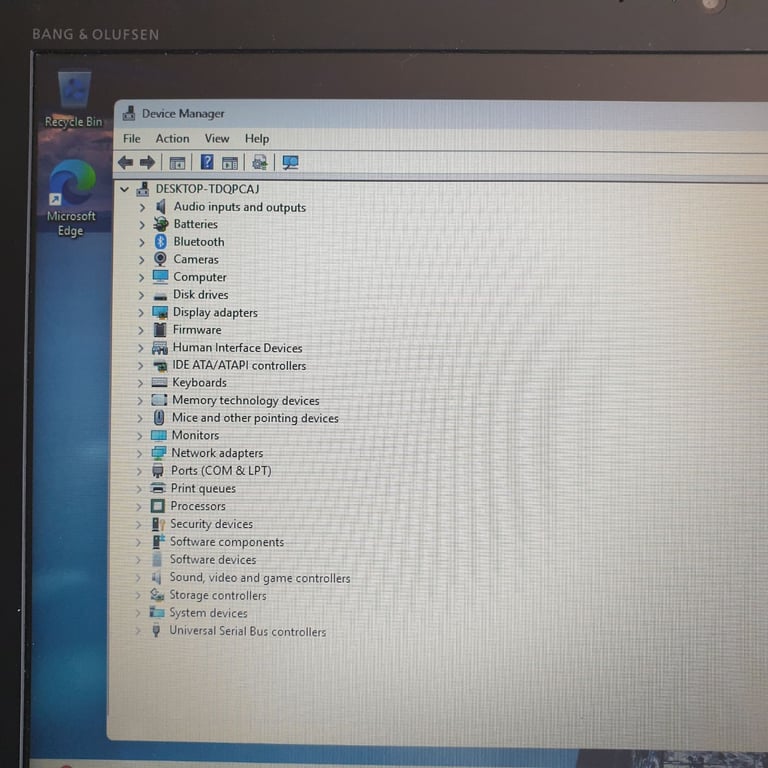Click the Forward arrow toolbar button
768x768 pixels.
147,162
